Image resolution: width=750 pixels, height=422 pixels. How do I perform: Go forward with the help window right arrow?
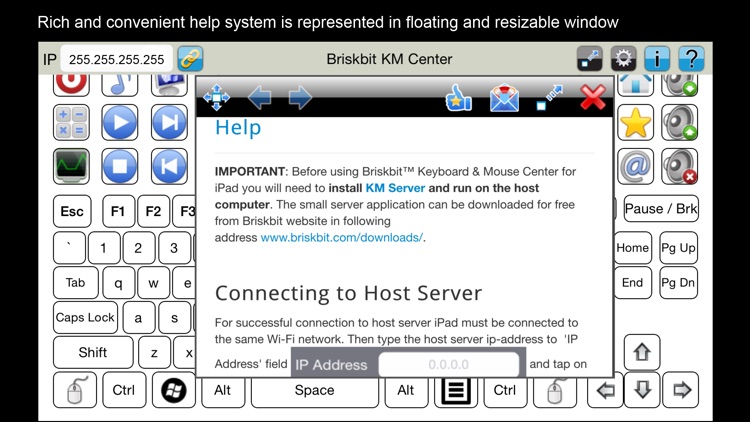click(300, 98)
